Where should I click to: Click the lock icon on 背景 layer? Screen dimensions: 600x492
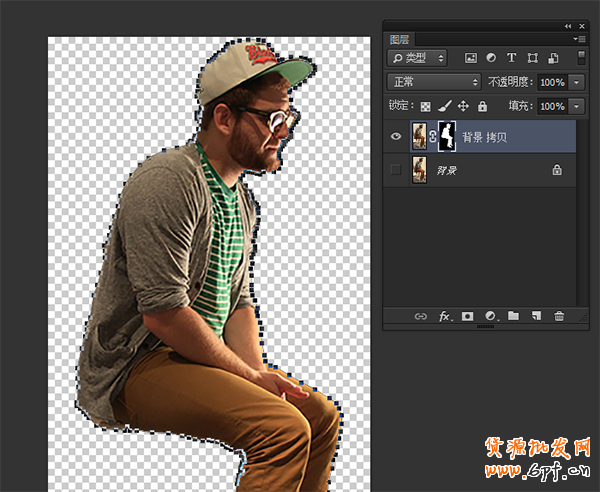(557, 169)
